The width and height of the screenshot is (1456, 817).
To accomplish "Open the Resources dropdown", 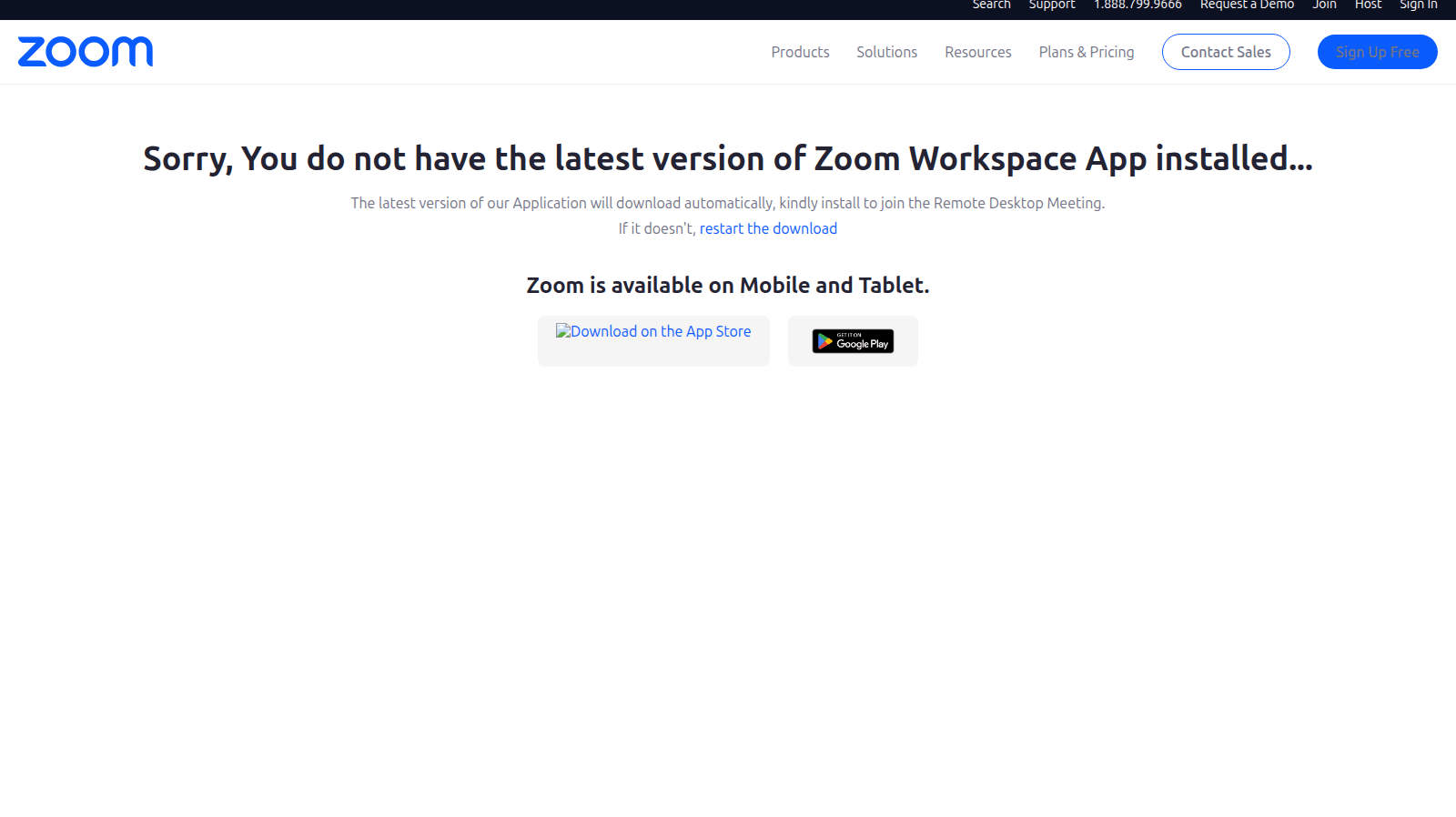I will [977, 52].
